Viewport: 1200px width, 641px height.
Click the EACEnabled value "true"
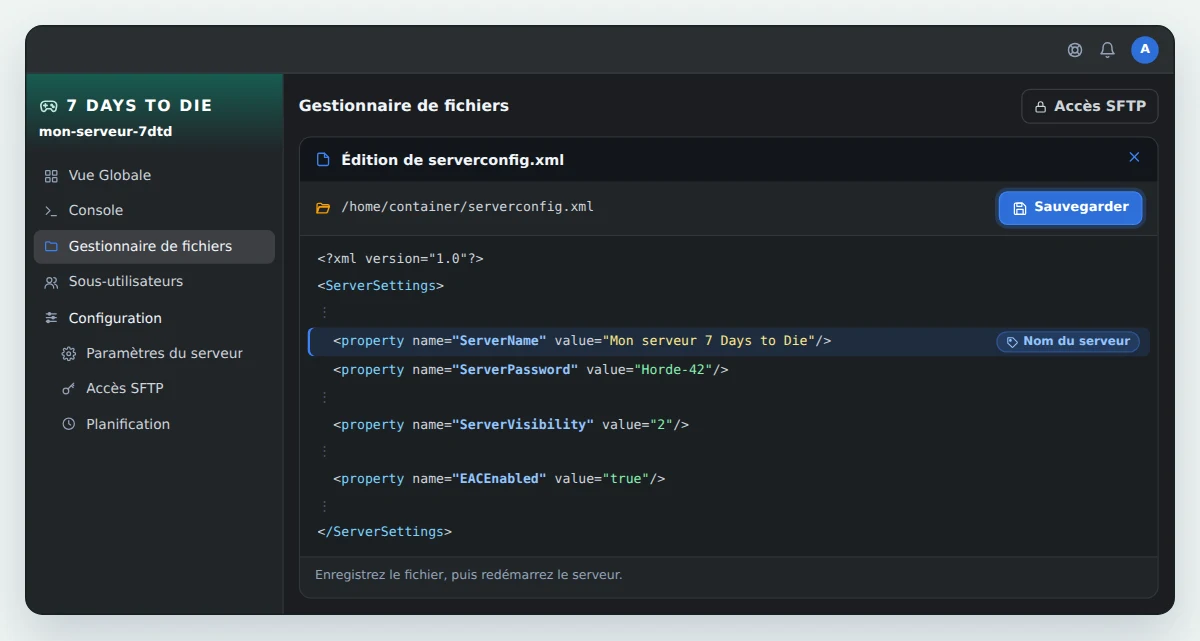coord(626,479)
